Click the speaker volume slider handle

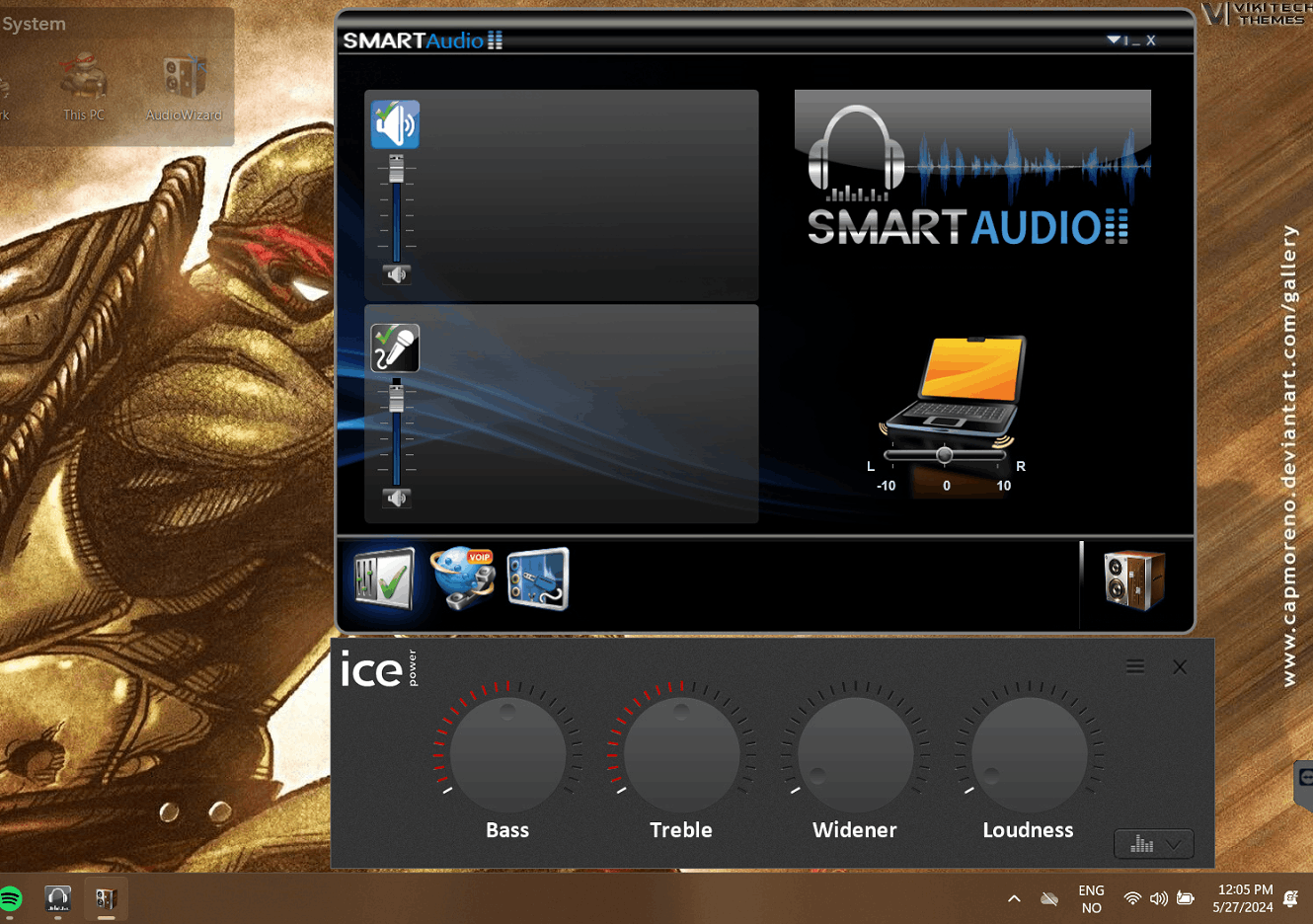396,170
